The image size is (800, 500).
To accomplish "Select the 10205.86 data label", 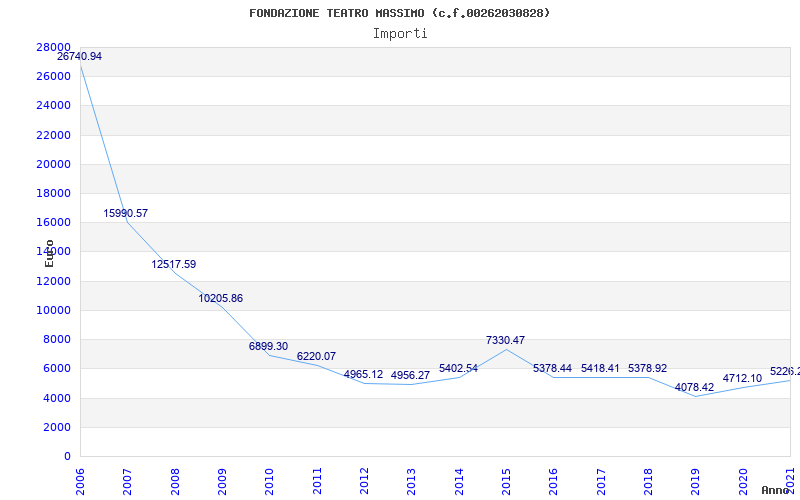I will click(x=220, y=298).
